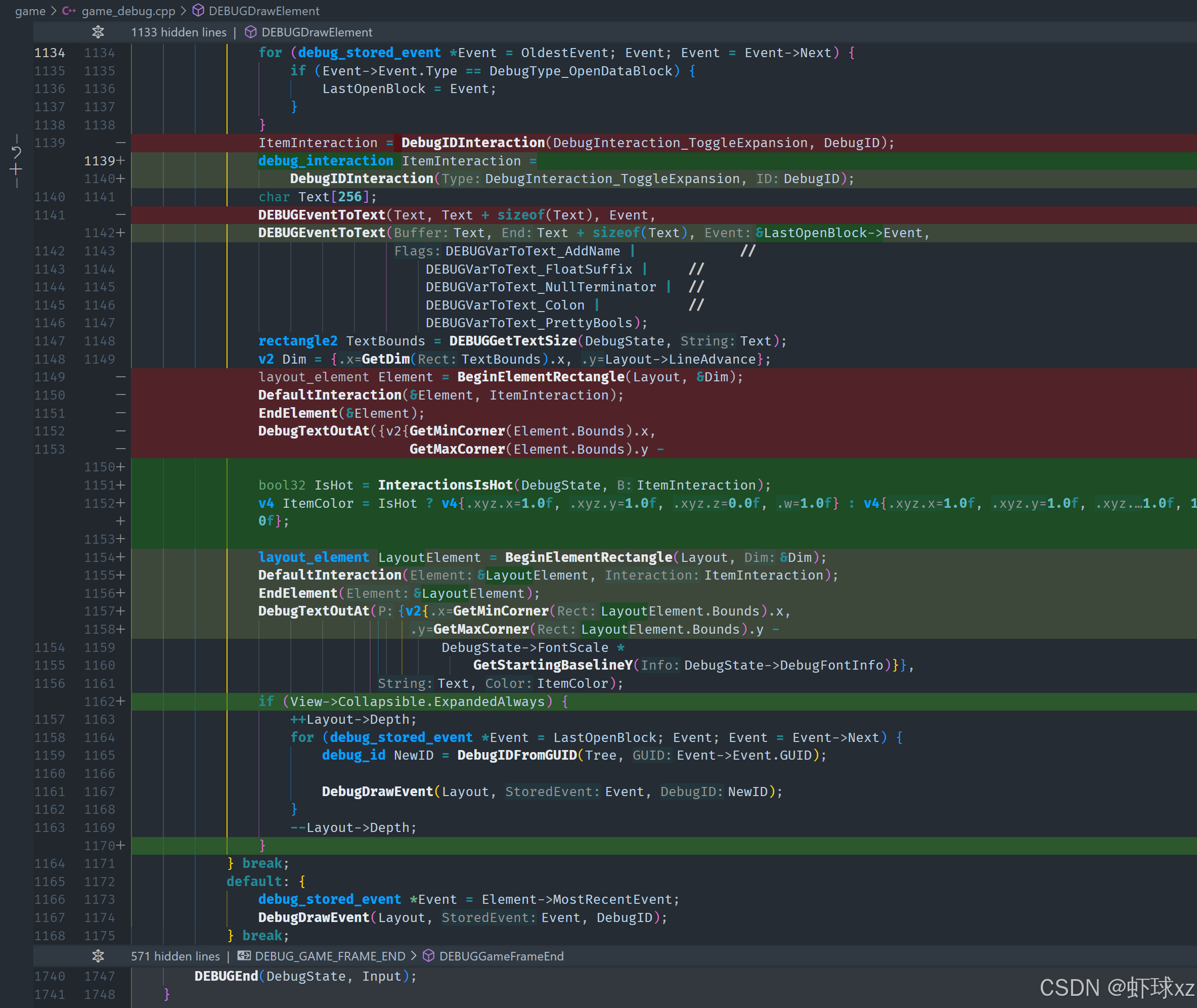Expand the 1133 hidden lines with unfold icon
Image resolution: width=1197 pixels, height=1008 pixels.
[x=98, y=32]
